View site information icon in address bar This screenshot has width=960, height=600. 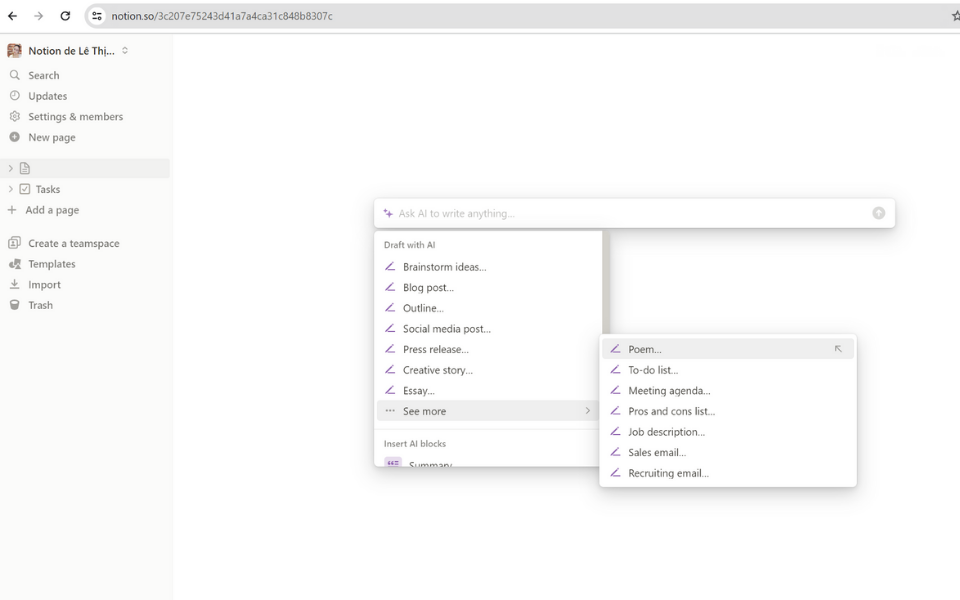(x=97, y=16)
